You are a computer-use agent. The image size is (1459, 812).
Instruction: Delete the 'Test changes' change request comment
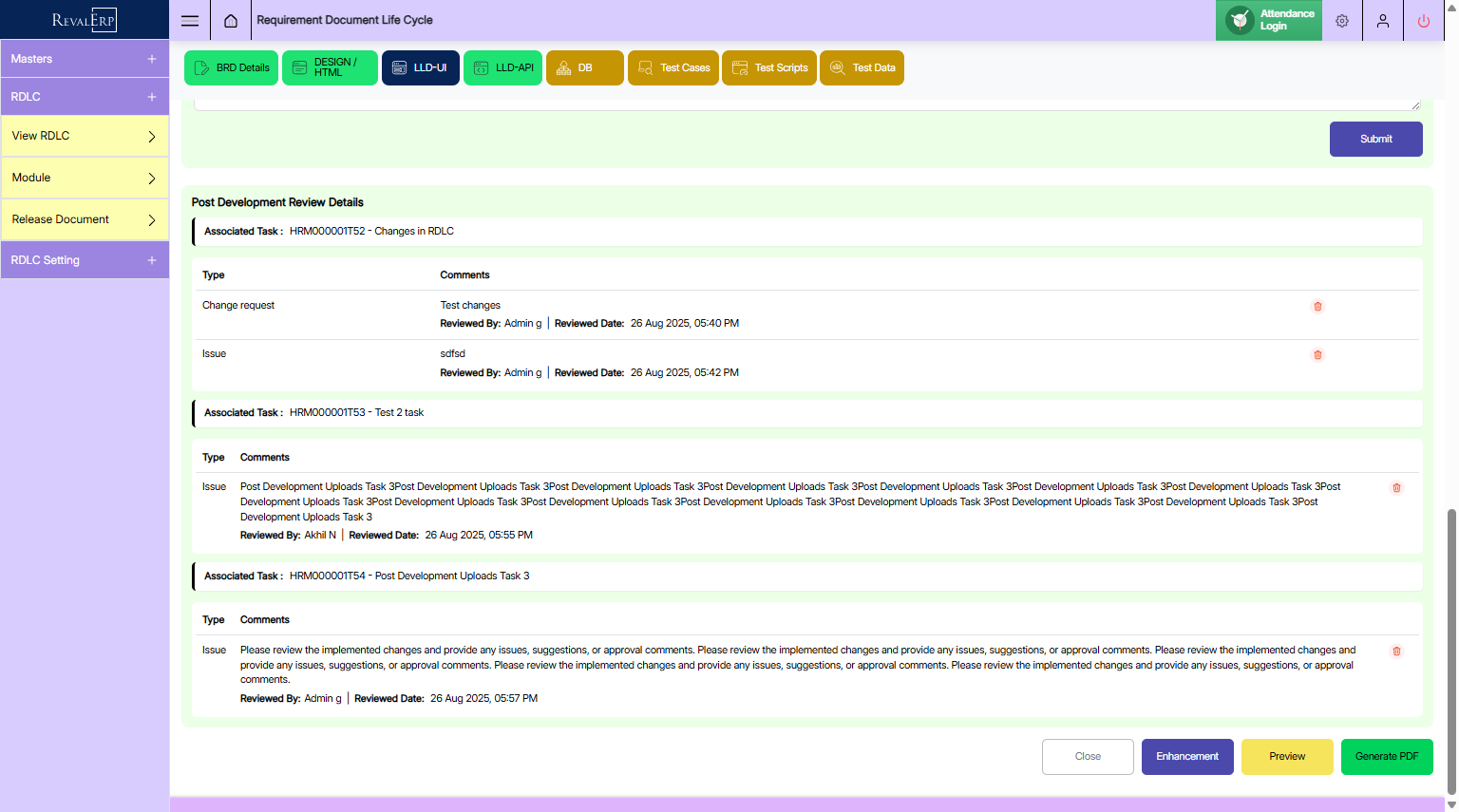pos(1317,307)
